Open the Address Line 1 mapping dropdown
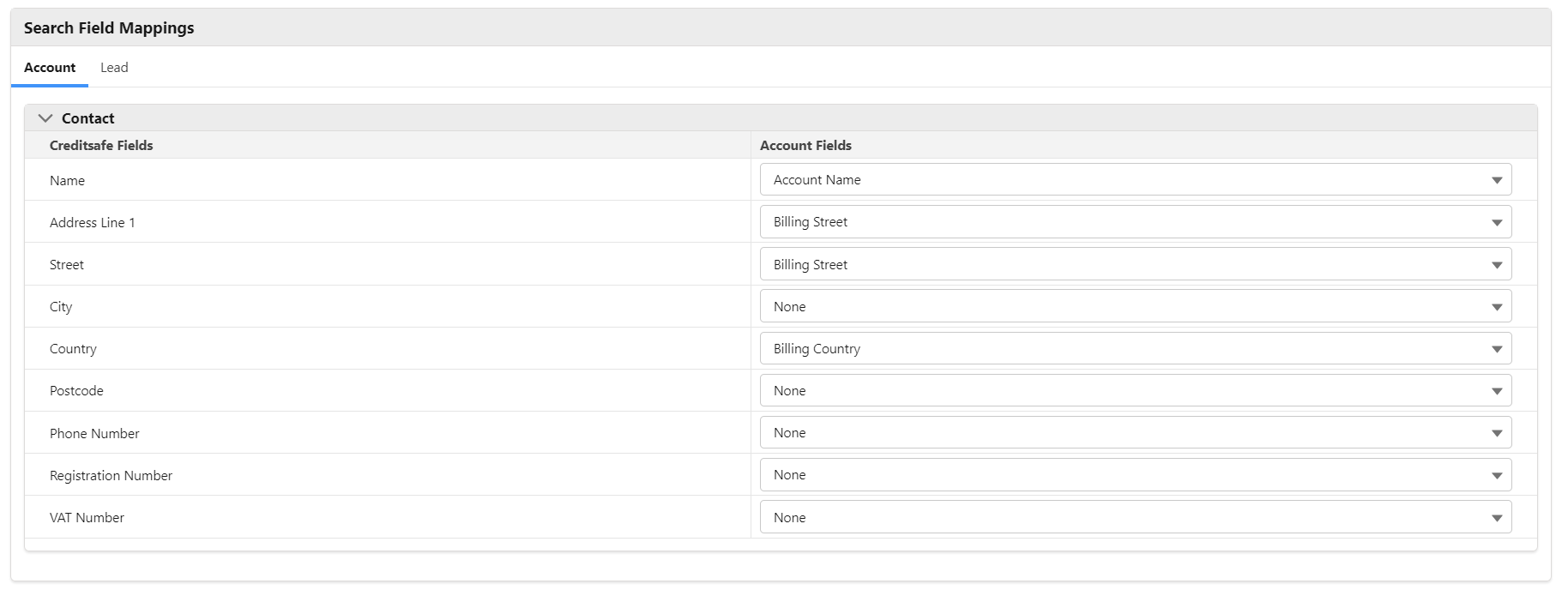 1135,222
